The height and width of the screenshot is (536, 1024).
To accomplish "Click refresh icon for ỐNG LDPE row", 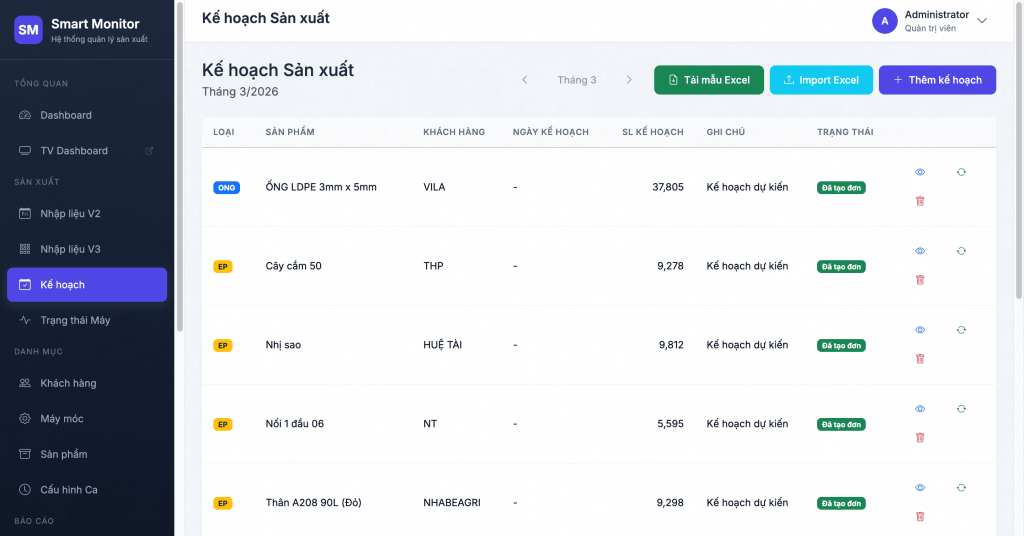I will point(961,172).
